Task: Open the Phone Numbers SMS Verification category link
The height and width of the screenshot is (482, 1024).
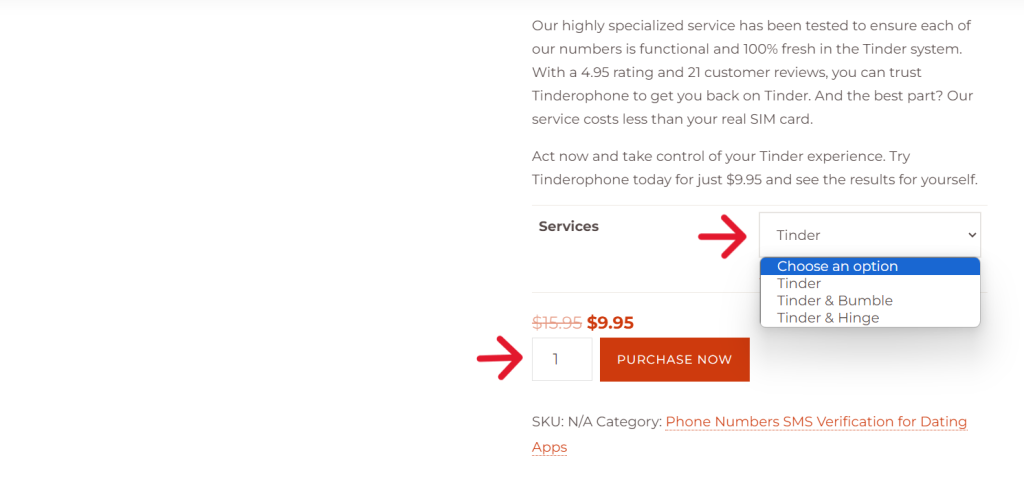Action: click(x=815, y=422)
